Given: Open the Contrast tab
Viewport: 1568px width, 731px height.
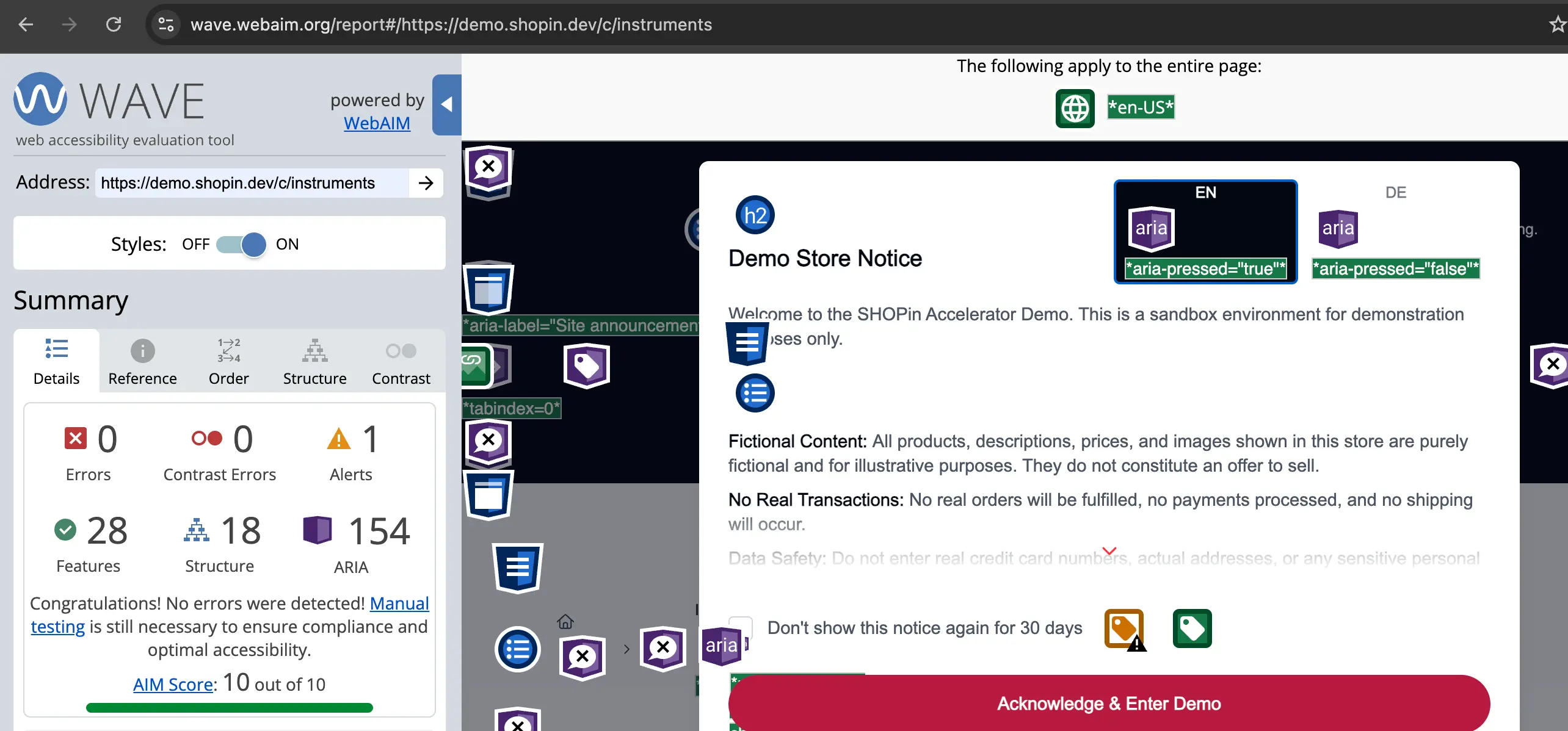Looking at the screenshot, I should pyautogui.click(x=401, y=361).
